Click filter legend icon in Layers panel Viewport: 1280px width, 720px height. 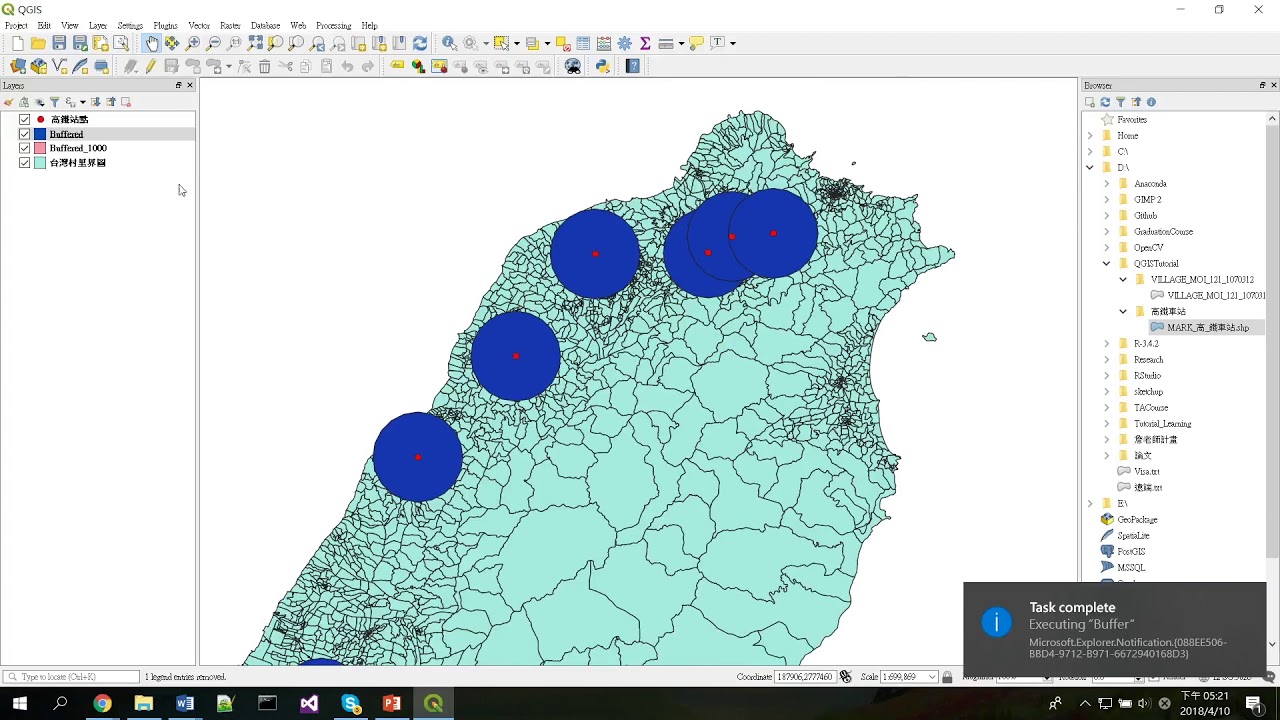[x=55, y=102]
